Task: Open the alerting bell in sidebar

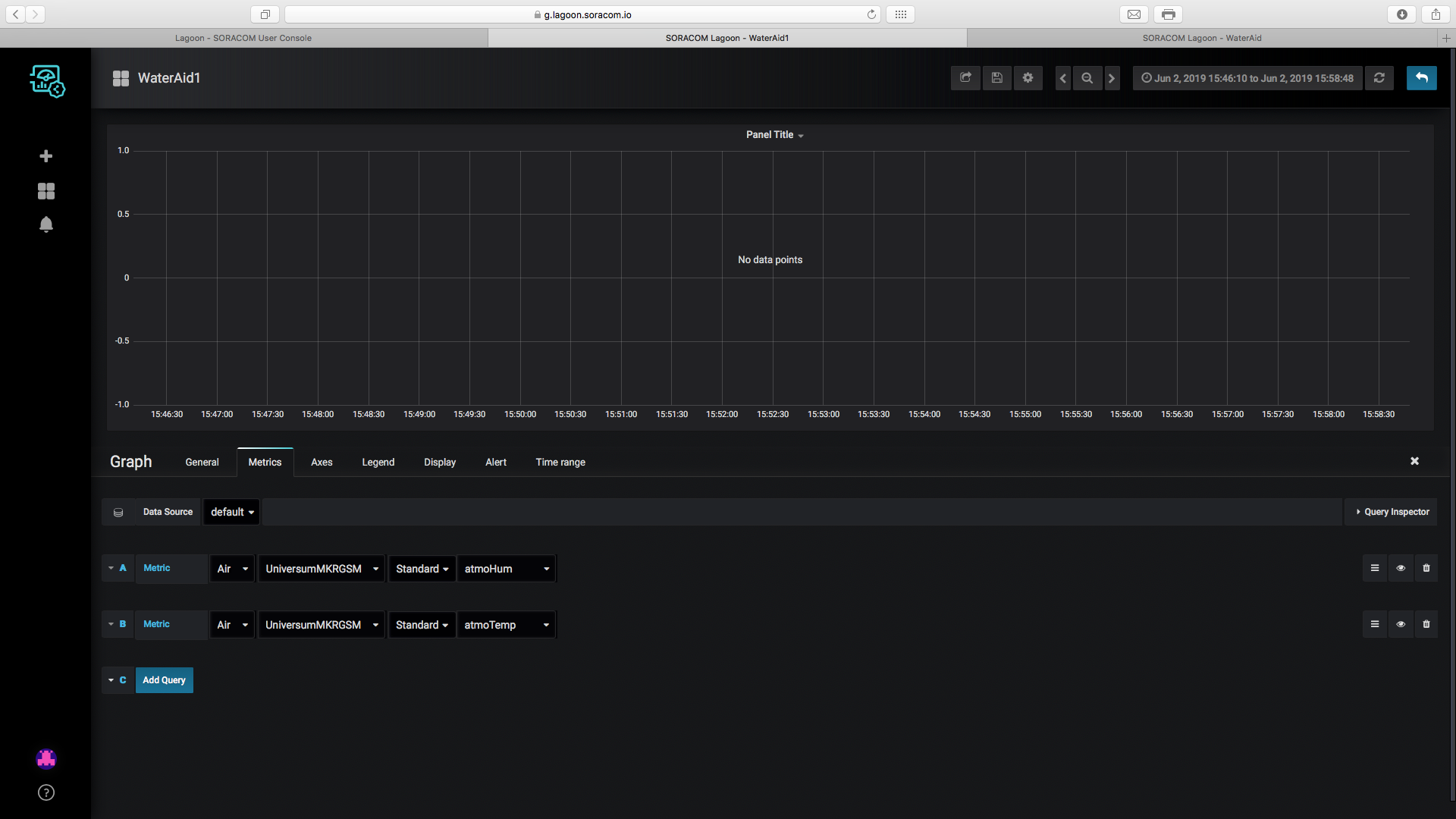Action: [x=46, y=224]
